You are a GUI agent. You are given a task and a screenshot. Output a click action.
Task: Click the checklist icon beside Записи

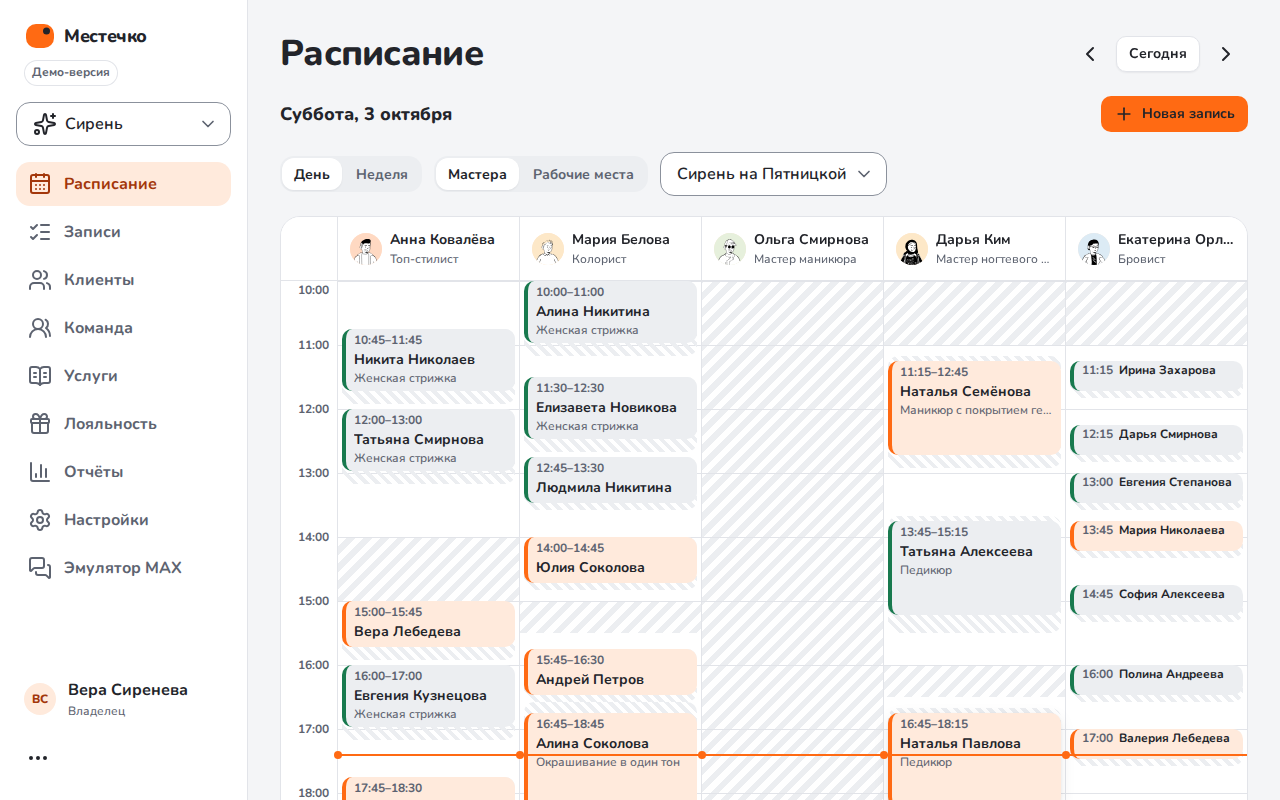click(x=40, y=232)
